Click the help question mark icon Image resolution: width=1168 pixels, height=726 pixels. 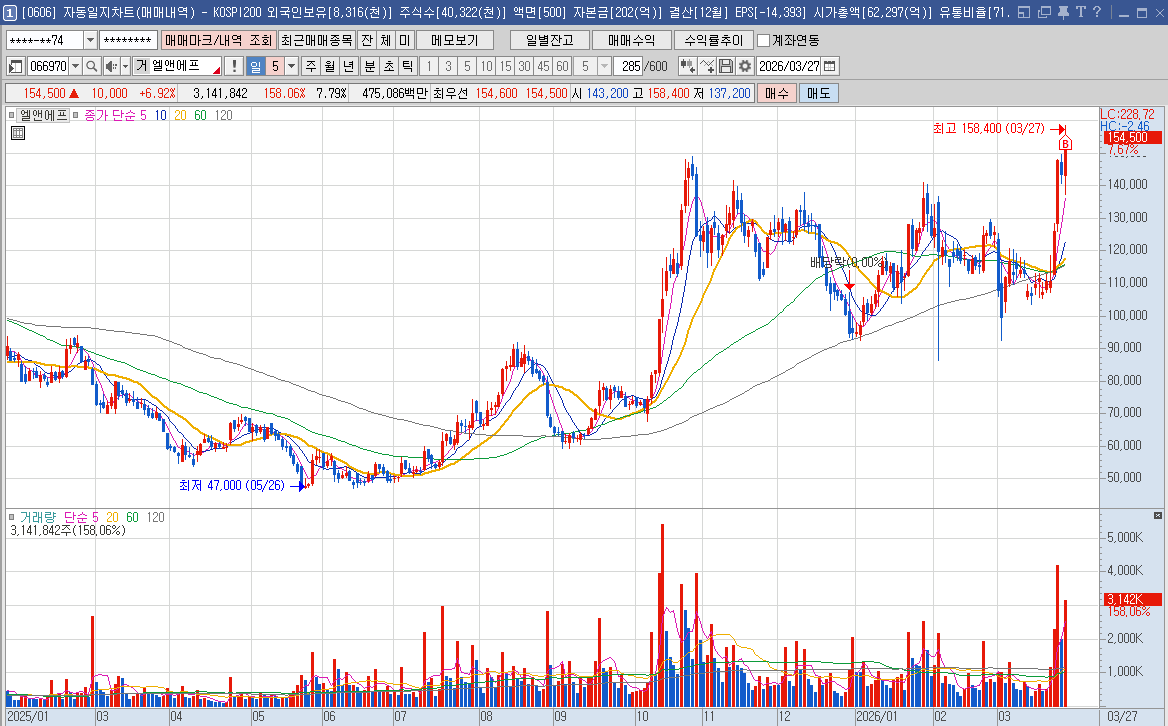point(1098,13)
